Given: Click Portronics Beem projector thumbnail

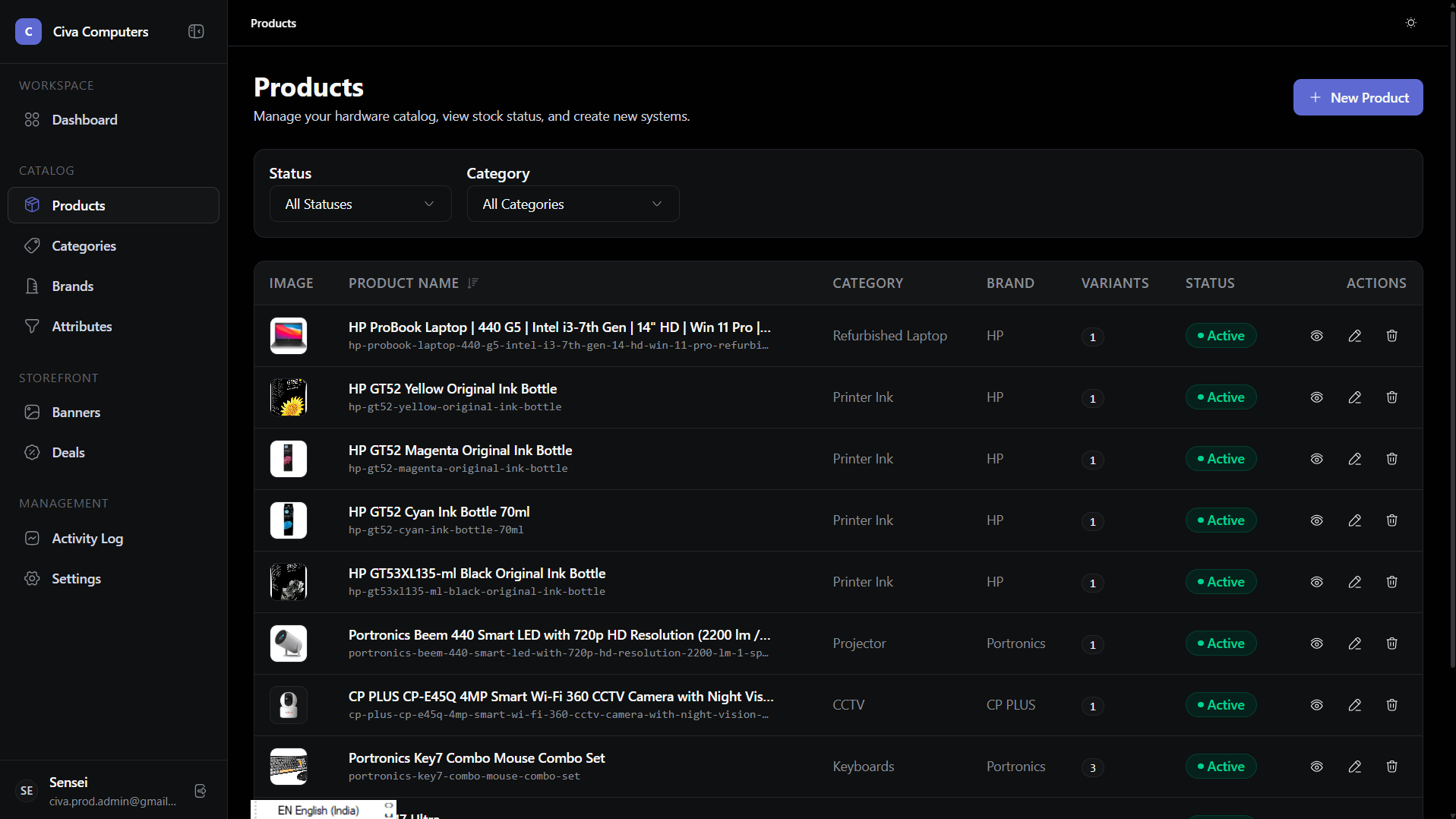Looking at the screenshot, I should 289,643.
